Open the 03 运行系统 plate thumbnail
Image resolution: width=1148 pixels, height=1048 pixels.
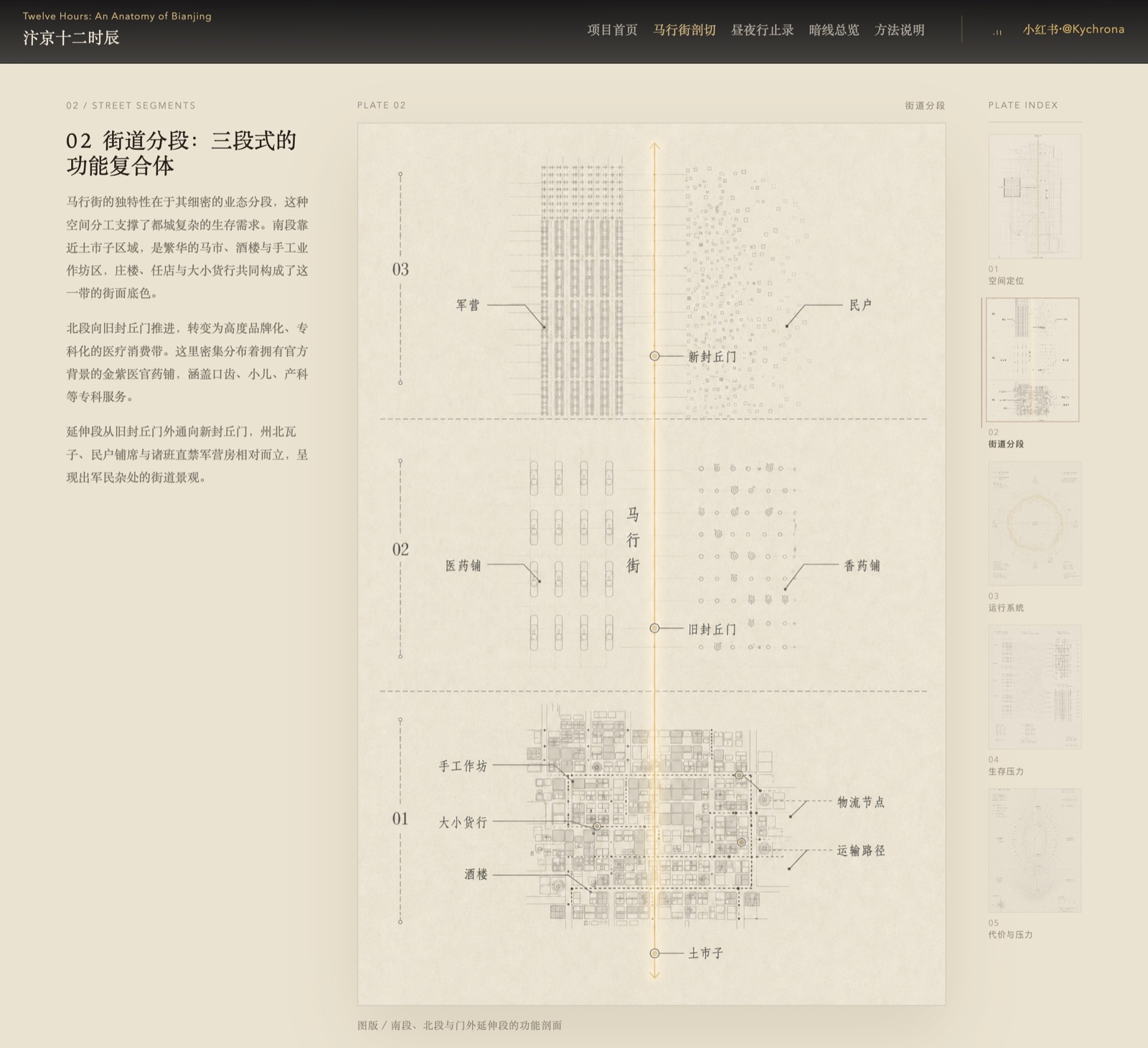click(1035, 523)
